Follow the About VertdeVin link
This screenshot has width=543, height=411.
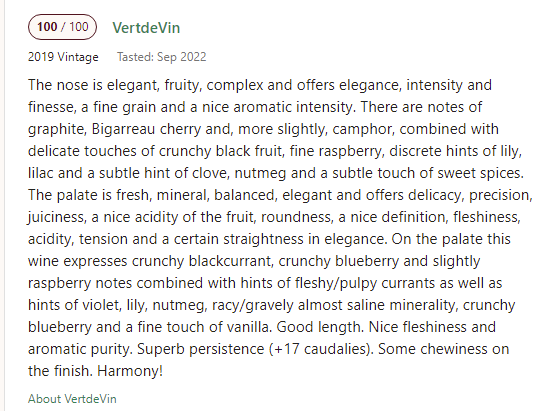(72, 399)
